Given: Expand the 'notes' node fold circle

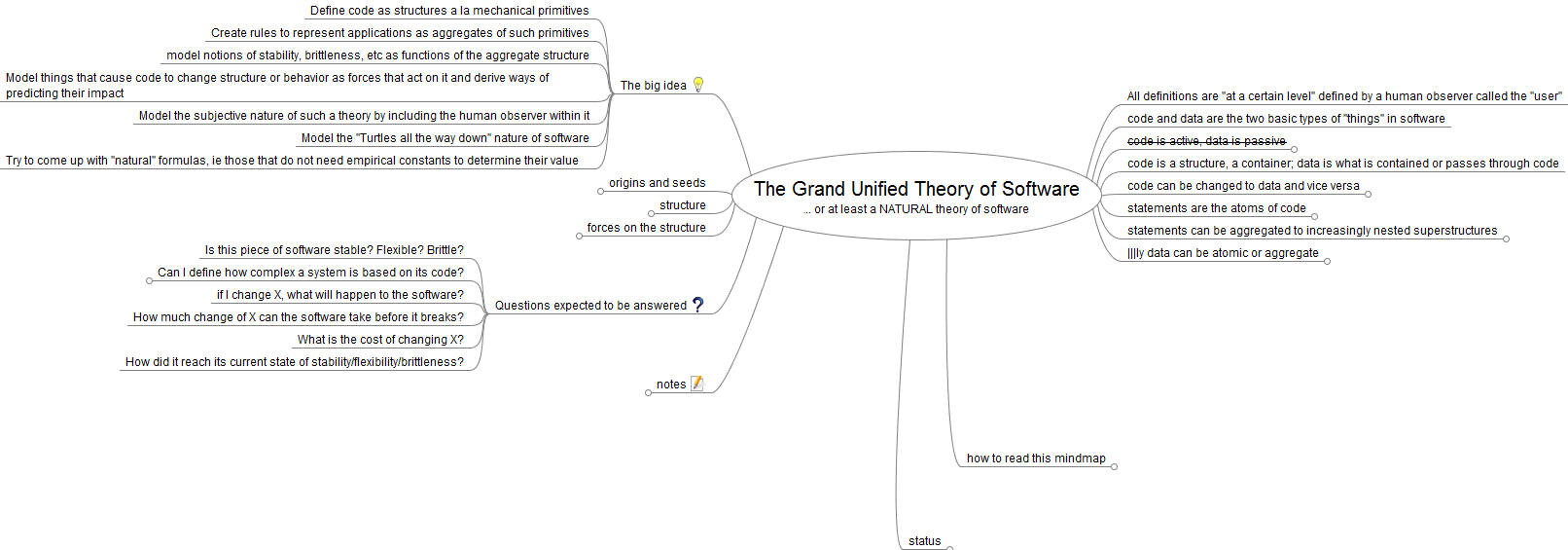Looking at the screenshot, I should [x=649, y=393].
